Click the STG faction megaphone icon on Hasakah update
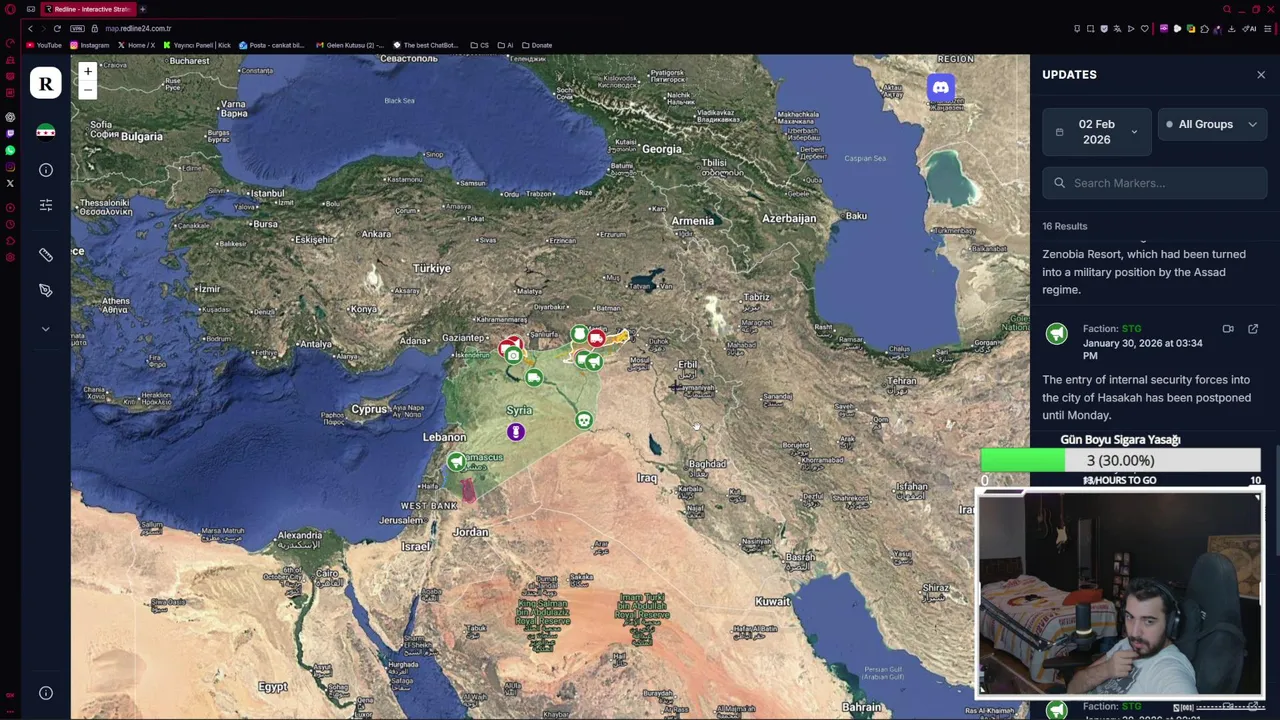The width and height of the screenshot is (1280, 720). (x=1057, y=334)
